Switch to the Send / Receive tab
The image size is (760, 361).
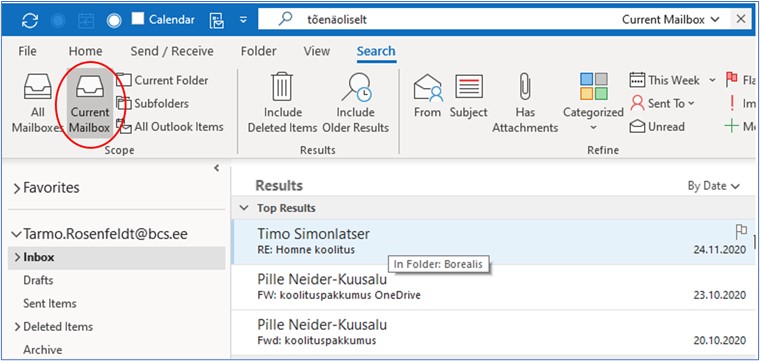tap(172, 51)
